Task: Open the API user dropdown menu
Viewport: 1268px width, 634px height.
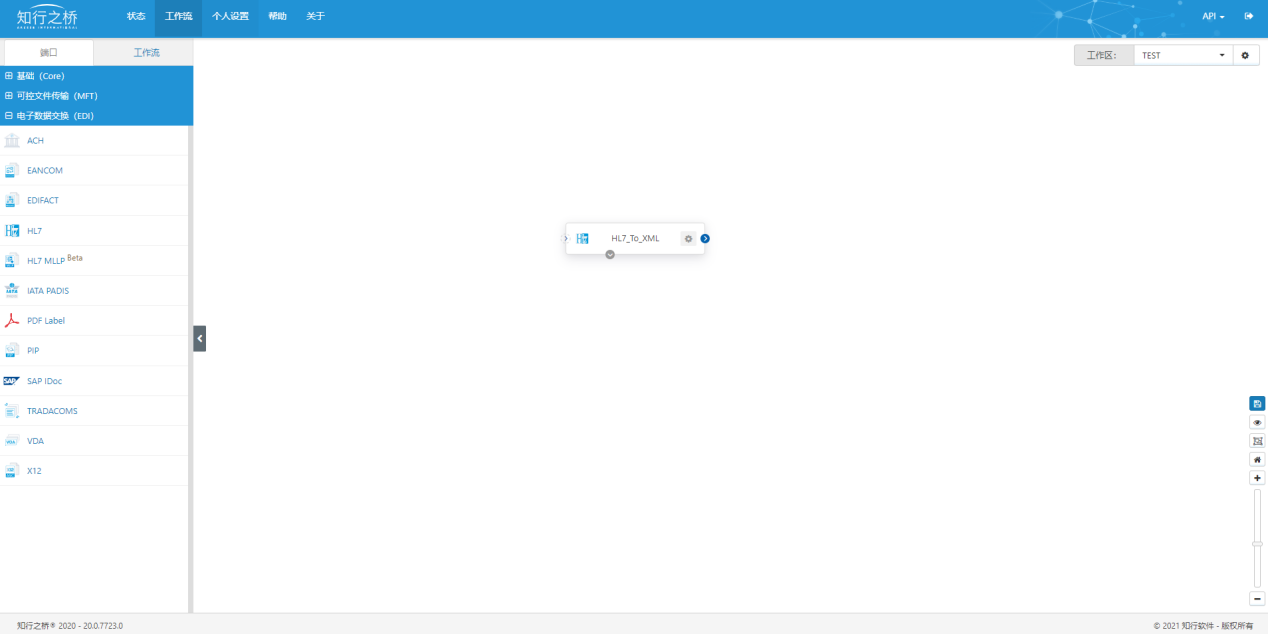Action: (1213, 16)
